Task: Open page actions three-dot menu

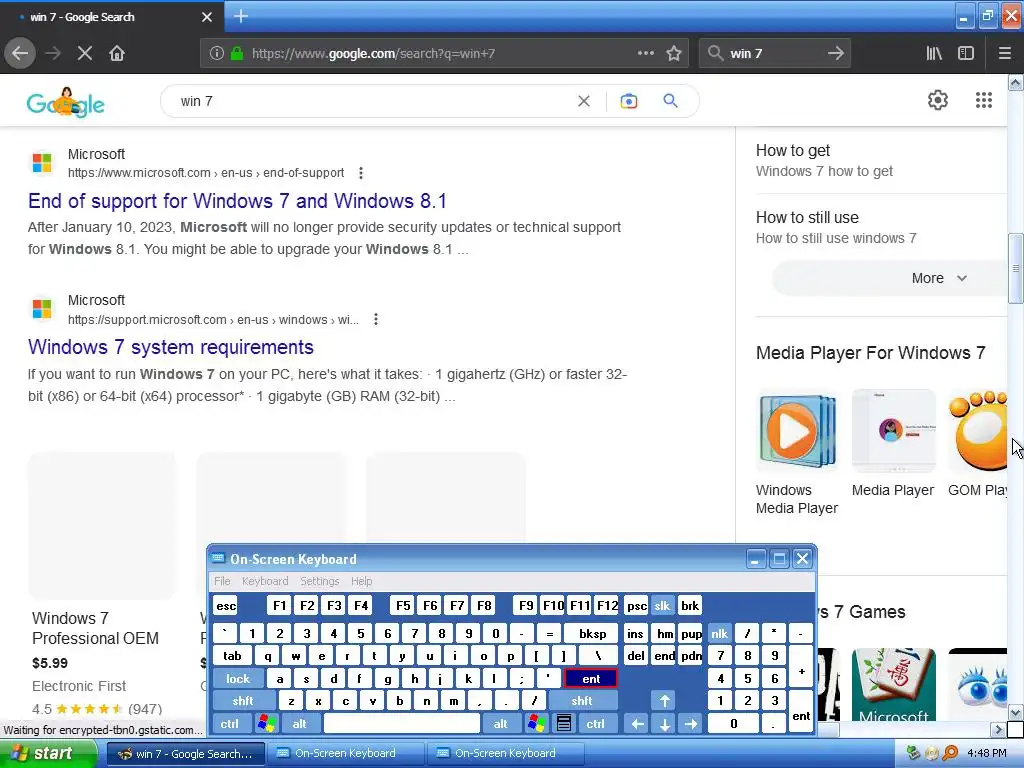Action: 645,53
